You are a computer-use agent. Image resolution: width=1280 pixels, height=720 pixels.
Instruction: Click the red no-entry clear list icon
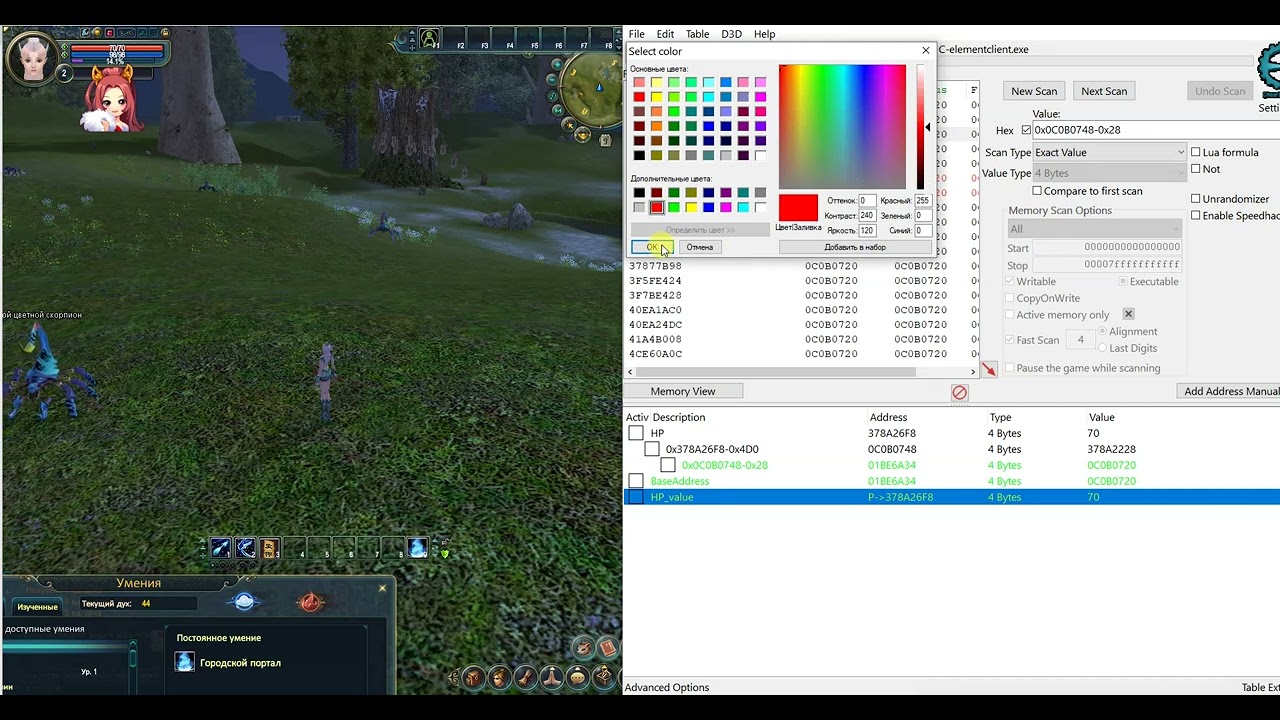click(x=960, y=393)
